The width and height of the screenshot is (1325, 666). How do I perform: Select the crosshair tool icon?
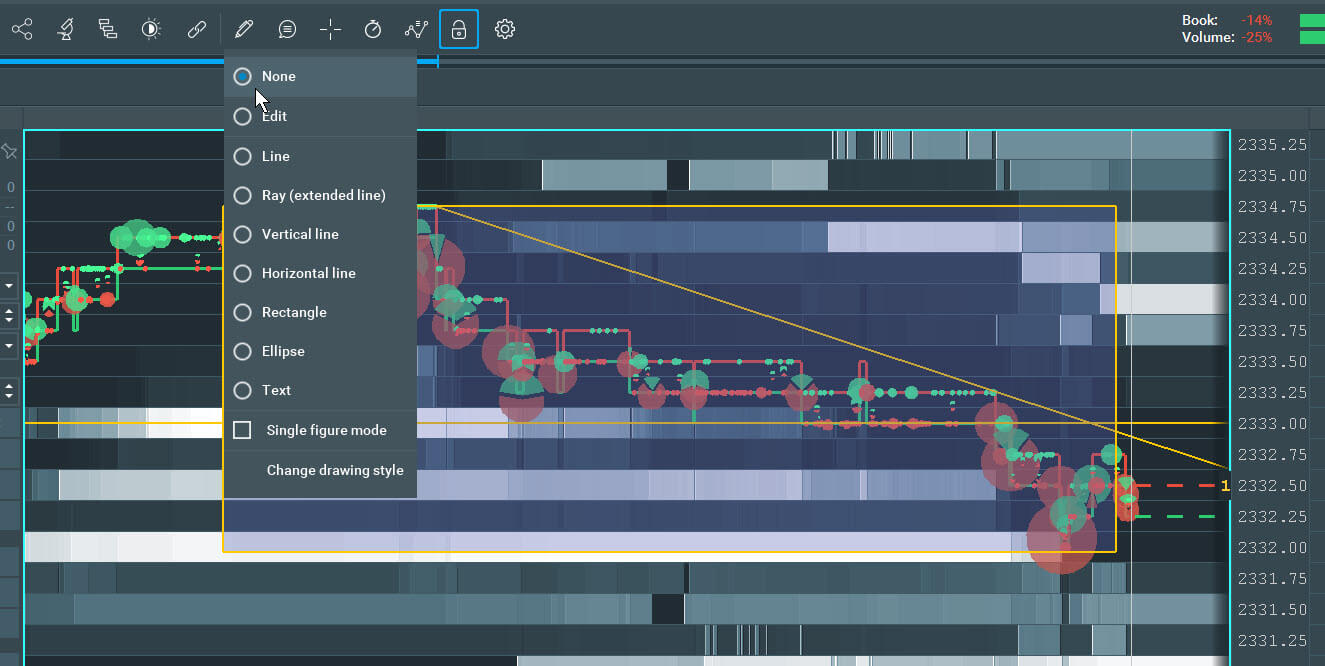(330, 29)
